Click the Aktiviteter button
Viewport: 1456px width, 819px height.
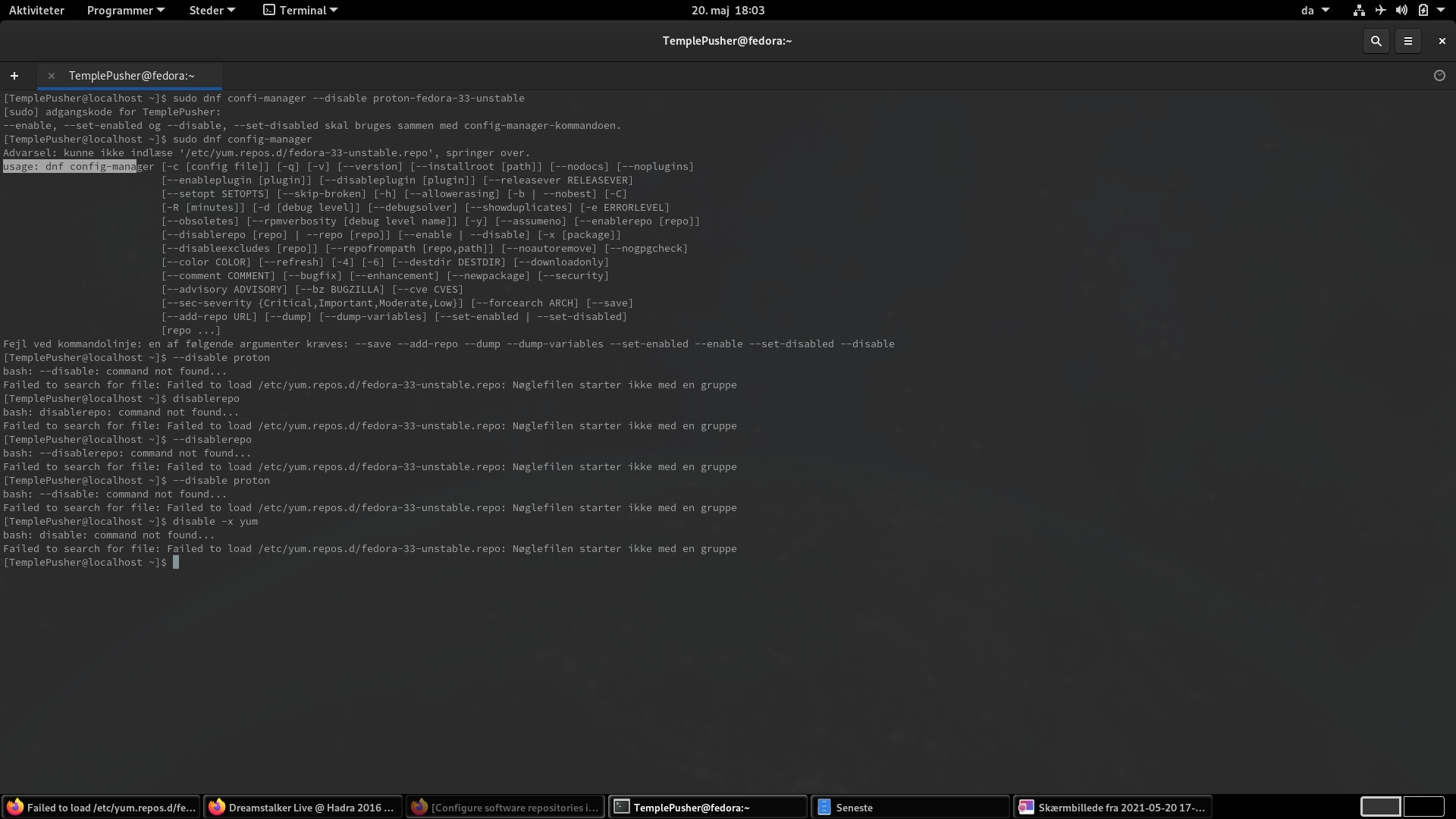point(36,11)
